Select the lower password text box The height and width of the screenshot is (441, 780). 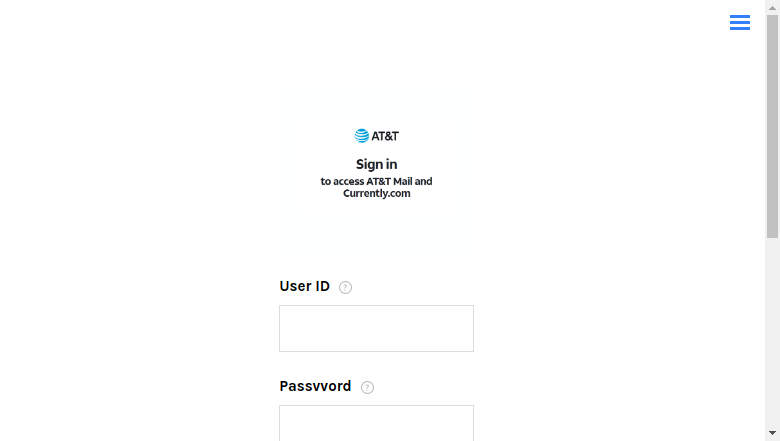[376, 423]
